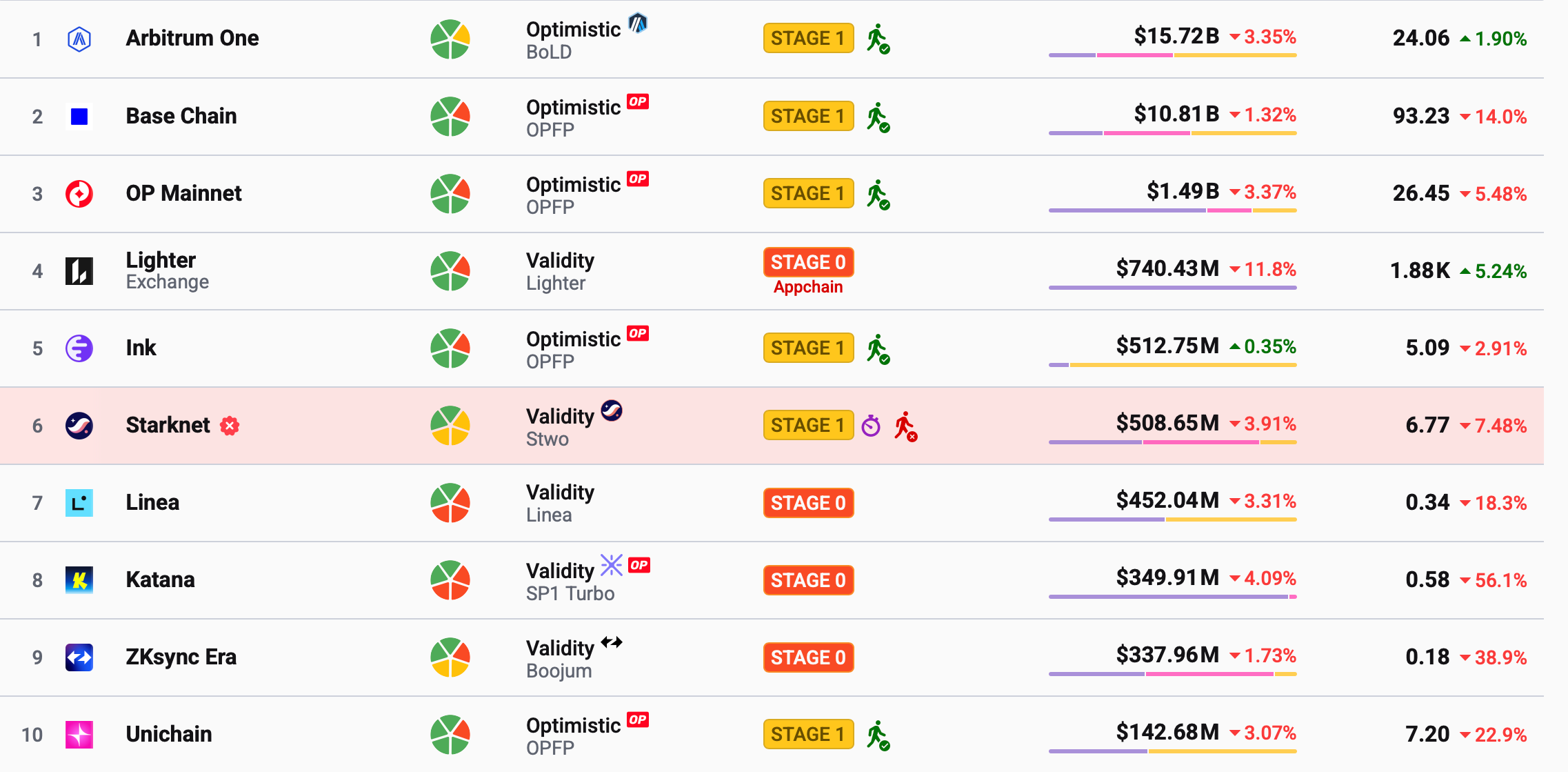Click the stopwatch icon in Starknet's row
This screenshot has height=772, width=1568.
point(872,425)
